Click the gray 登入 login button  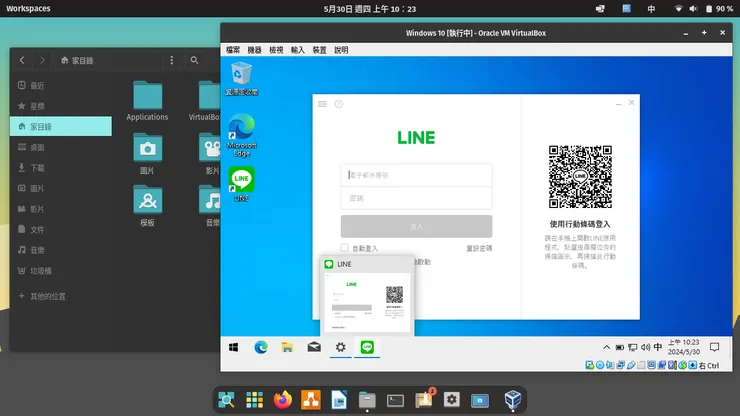416,227
